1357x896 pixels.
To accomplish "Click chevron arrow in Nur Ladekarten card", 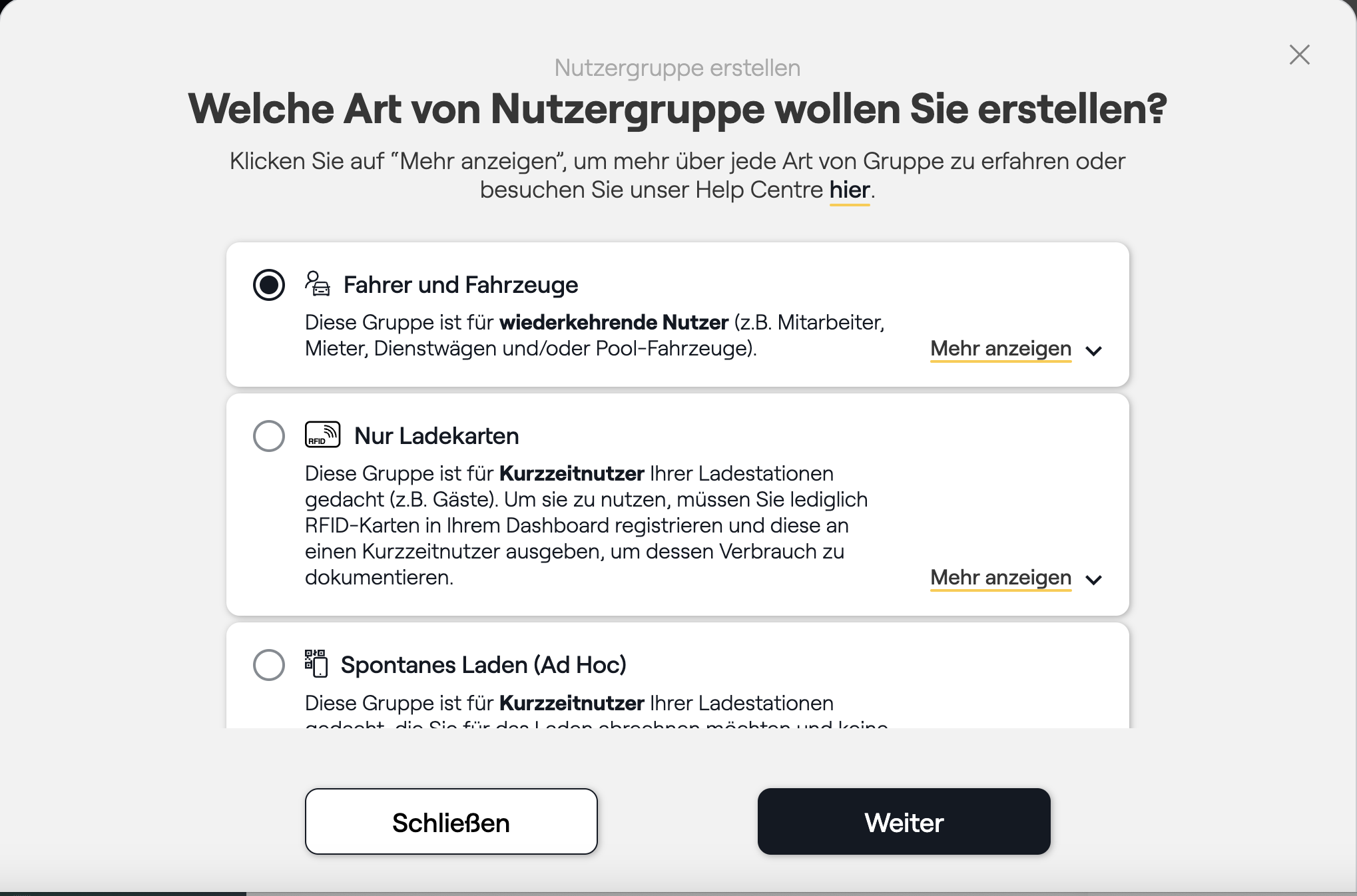I will pyautogui.click(x=1094, y=580).
